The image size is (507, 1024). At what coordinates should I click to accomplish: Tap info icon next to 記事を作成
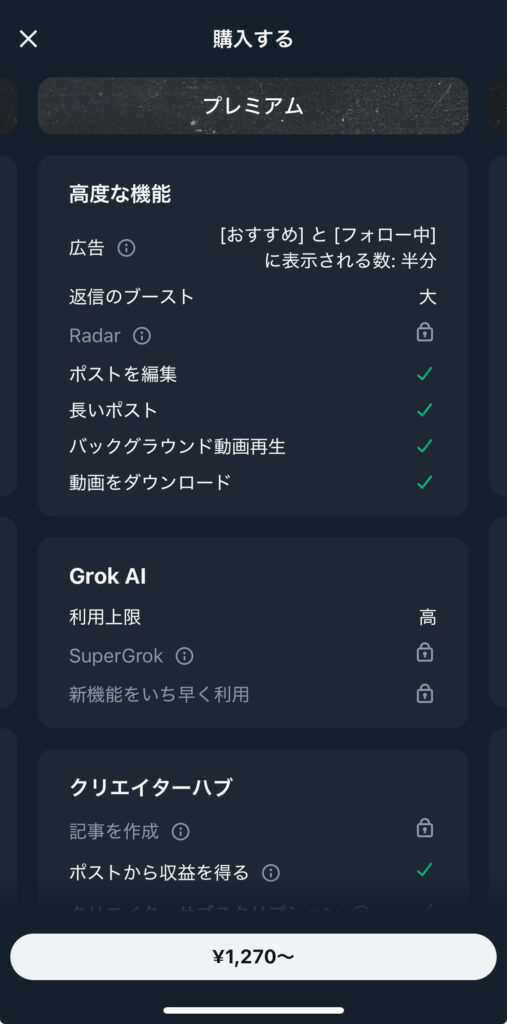[180, 831]
